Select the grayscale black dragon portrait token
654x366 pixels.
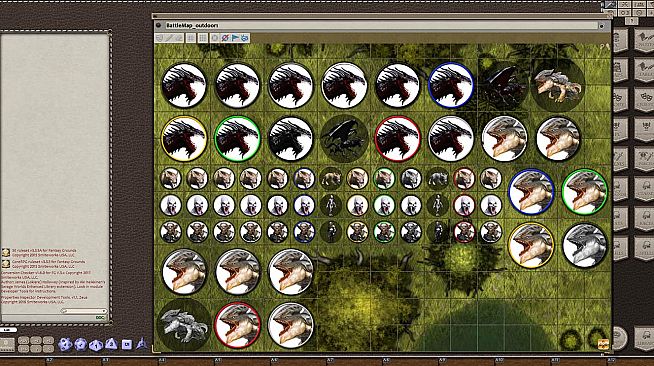pos(291,138)
